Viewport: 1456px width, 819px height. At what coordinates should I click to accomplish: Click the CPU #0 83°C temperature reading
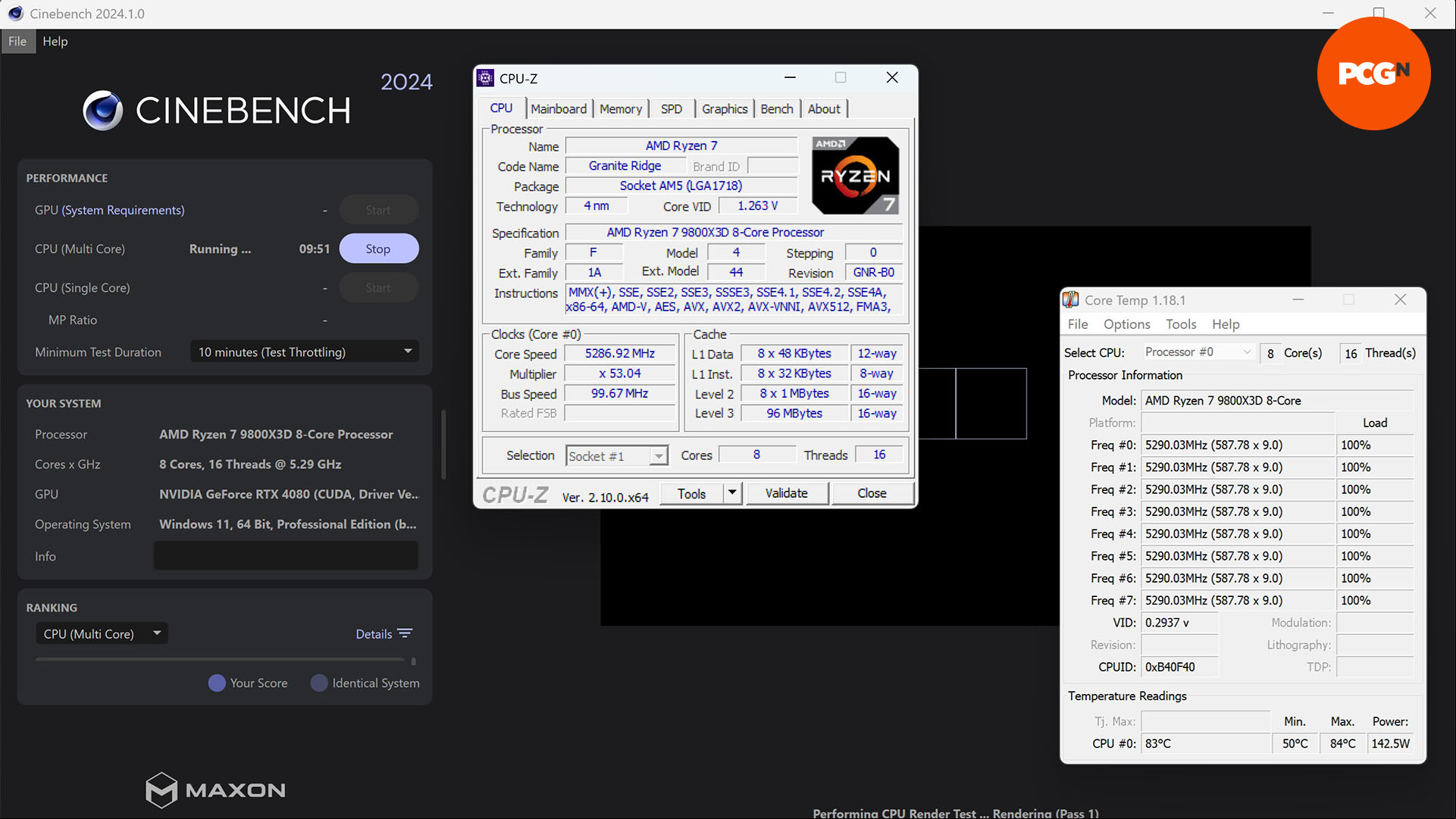click(x=1206, y=743)
